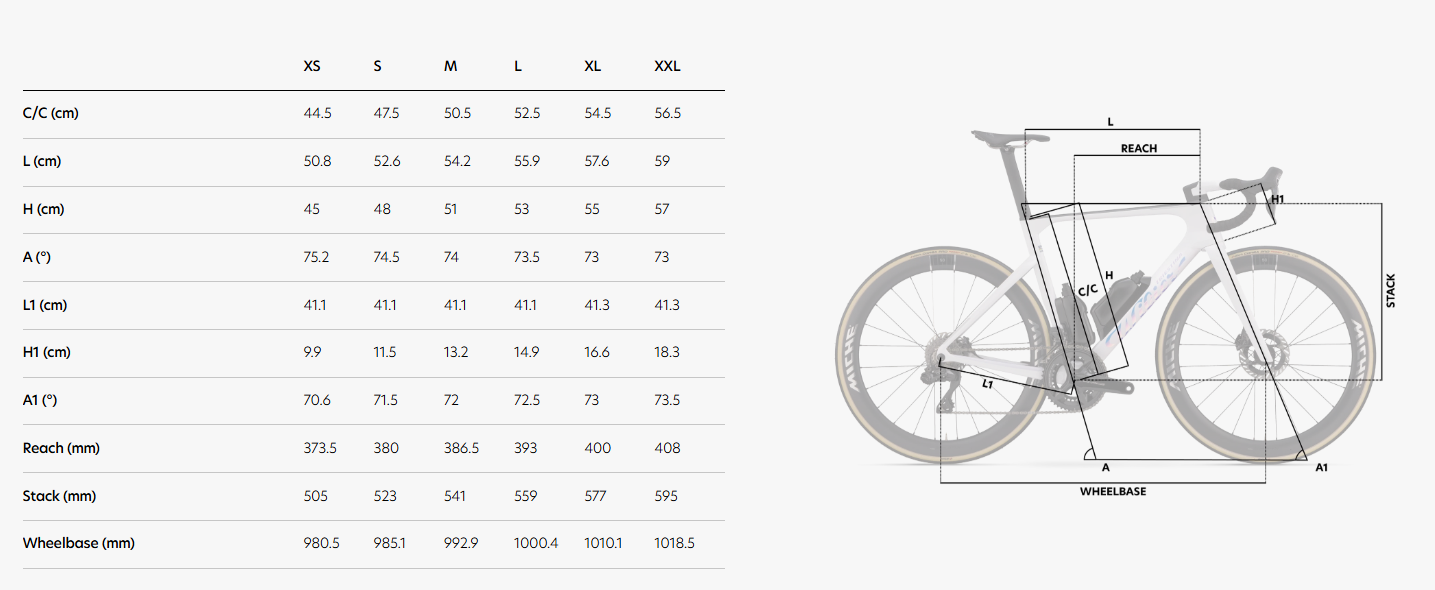Click the 373.5 reach value
The image size is (1435, 590).
320,448
